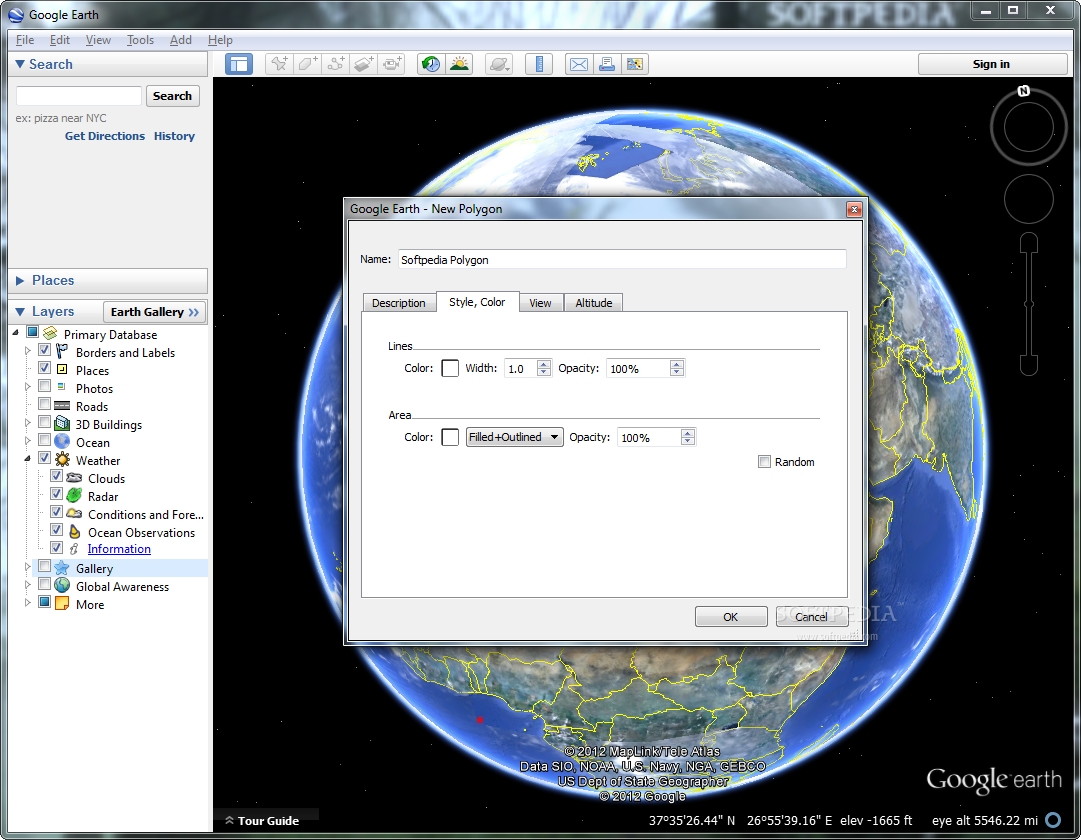The image size is (1081, 840).
Task: Open the File menu
Action: (25, 40)
